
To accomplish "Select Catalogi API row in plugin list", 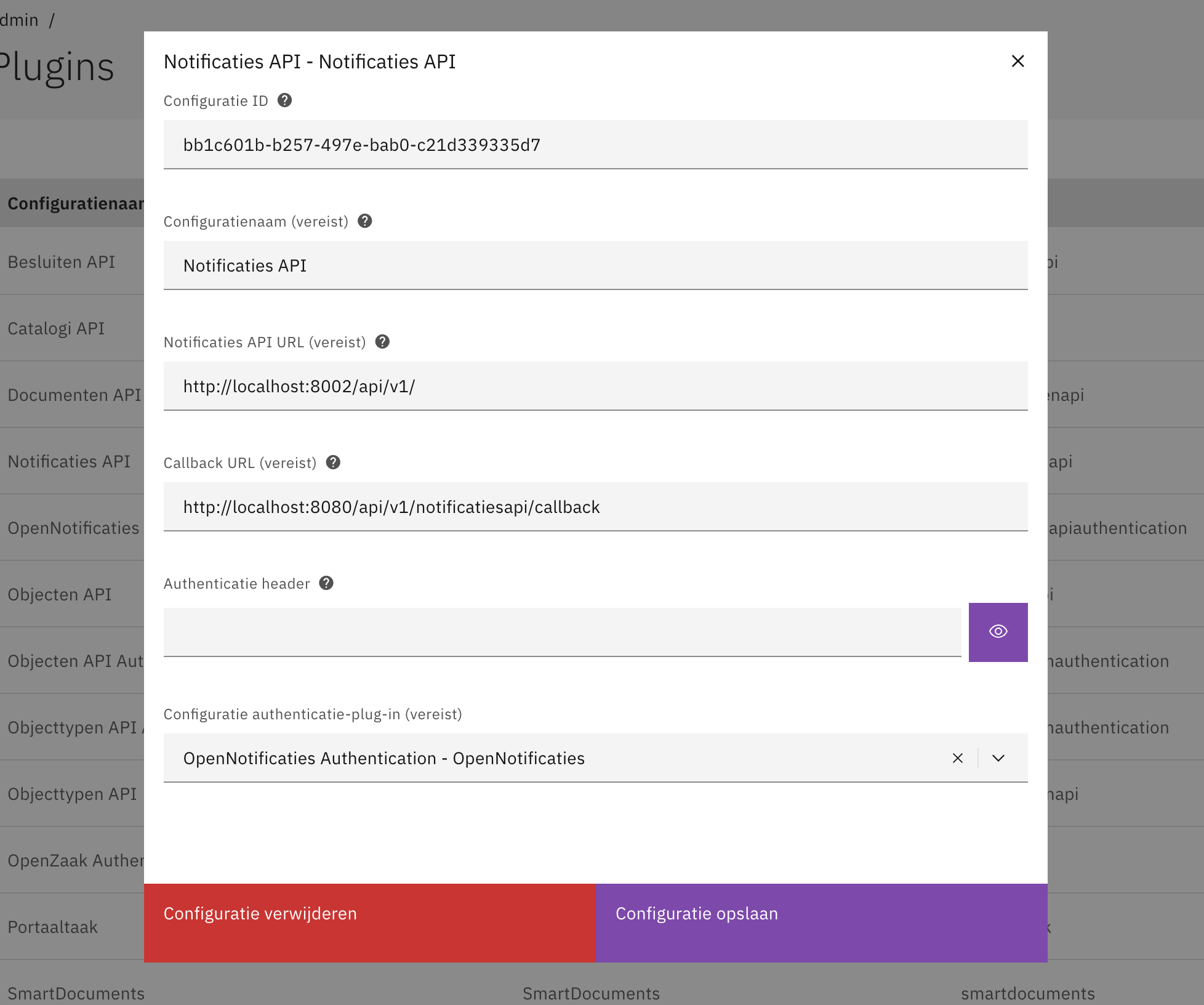I will (x=57, y=328).
